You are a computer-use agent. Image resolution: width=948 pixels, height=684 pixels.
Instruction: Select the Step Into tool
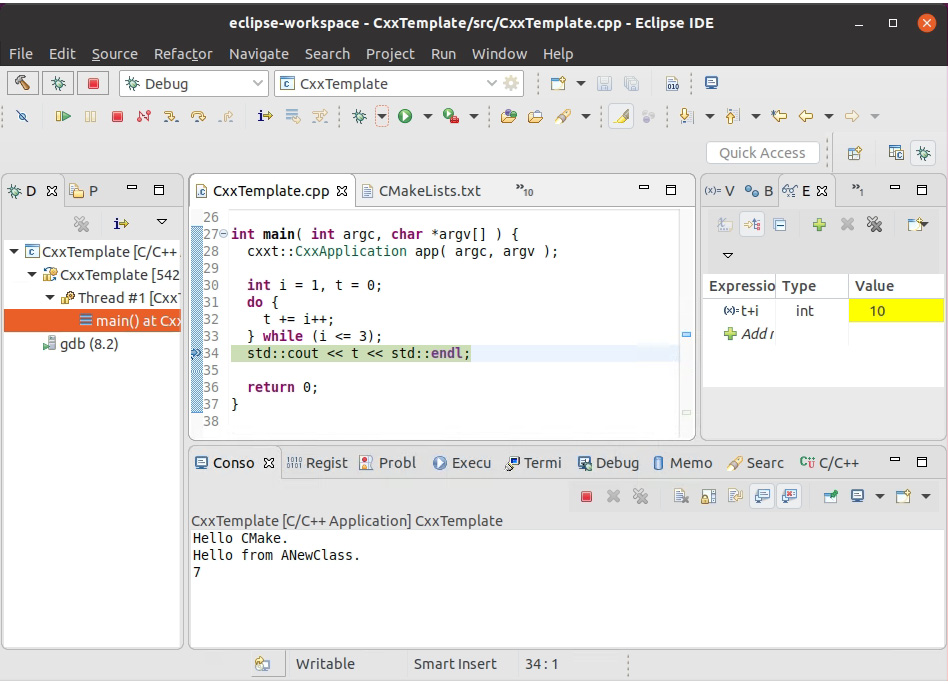tap(169, 116)
